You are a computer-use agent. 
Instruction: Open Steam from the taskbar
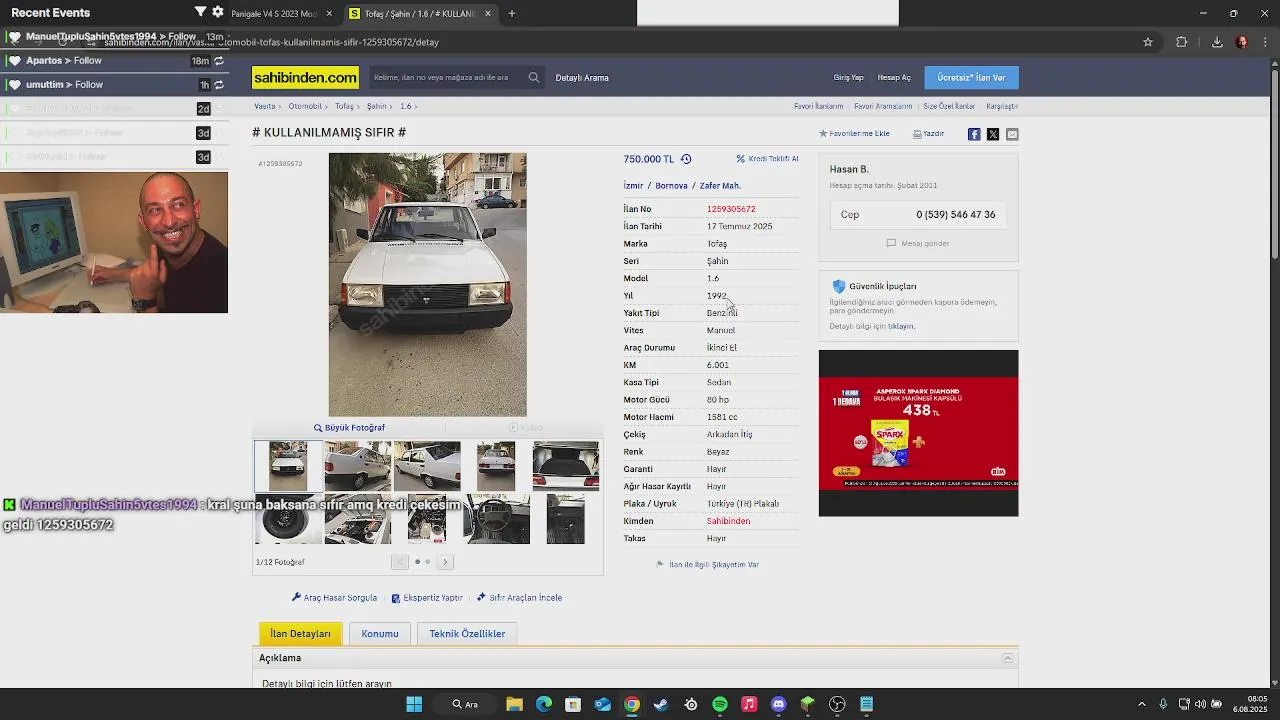[661, 704]
